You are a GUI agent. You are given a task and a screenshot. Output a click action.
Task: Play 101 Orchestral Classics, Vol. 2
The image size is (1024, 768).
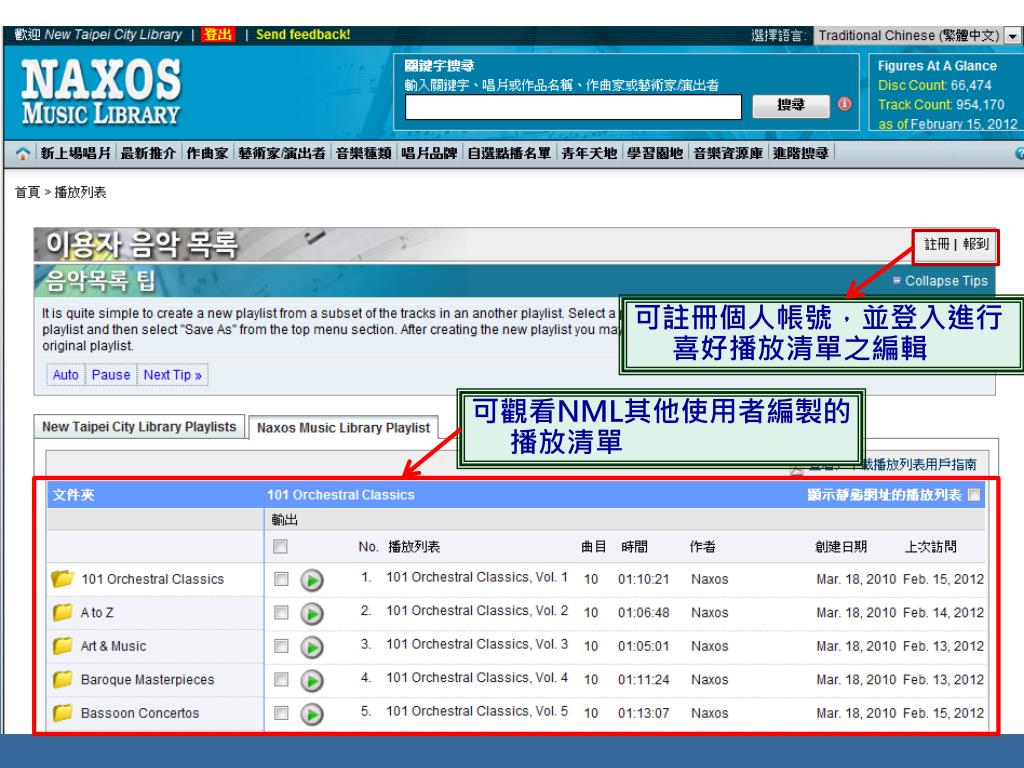312,613
